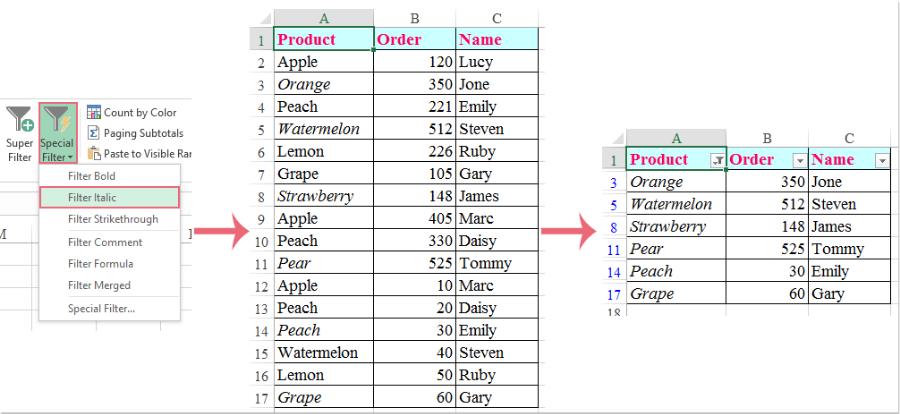Select the row 11 header in the filtered sheet
This screenshot has height=414, width=900.
click(x=615, y=249)
